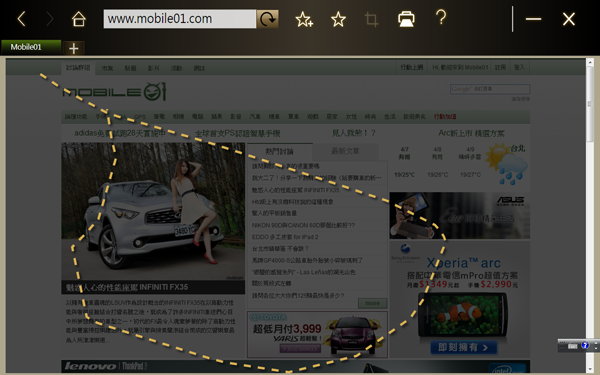Switch to the 最新文章 tab
Screen dimensions: 600x375
[x=345, y=151]
